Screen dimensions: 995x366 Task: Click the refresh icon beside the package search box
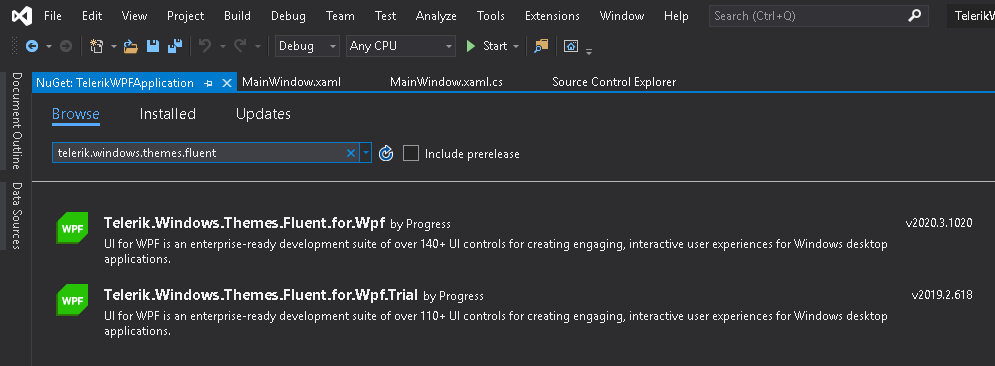pos(386,154)
